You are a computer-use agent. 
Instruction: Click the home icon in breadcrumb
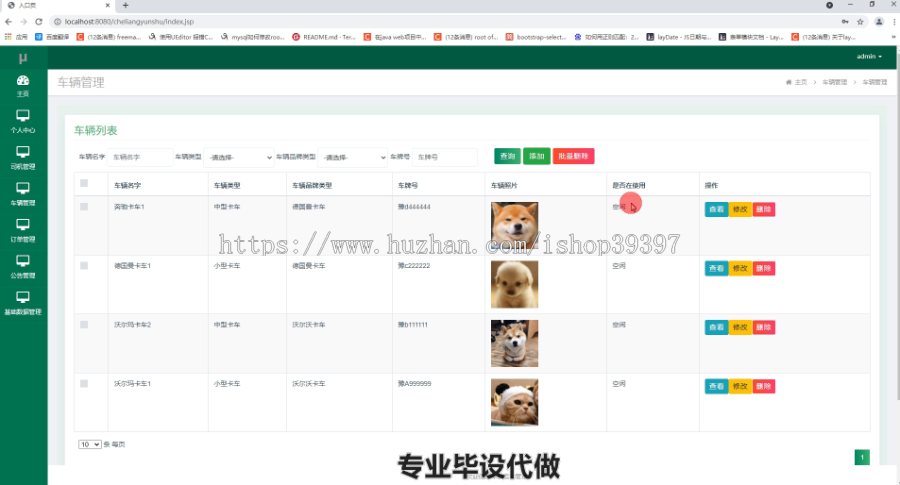click(x=789, y=82)
